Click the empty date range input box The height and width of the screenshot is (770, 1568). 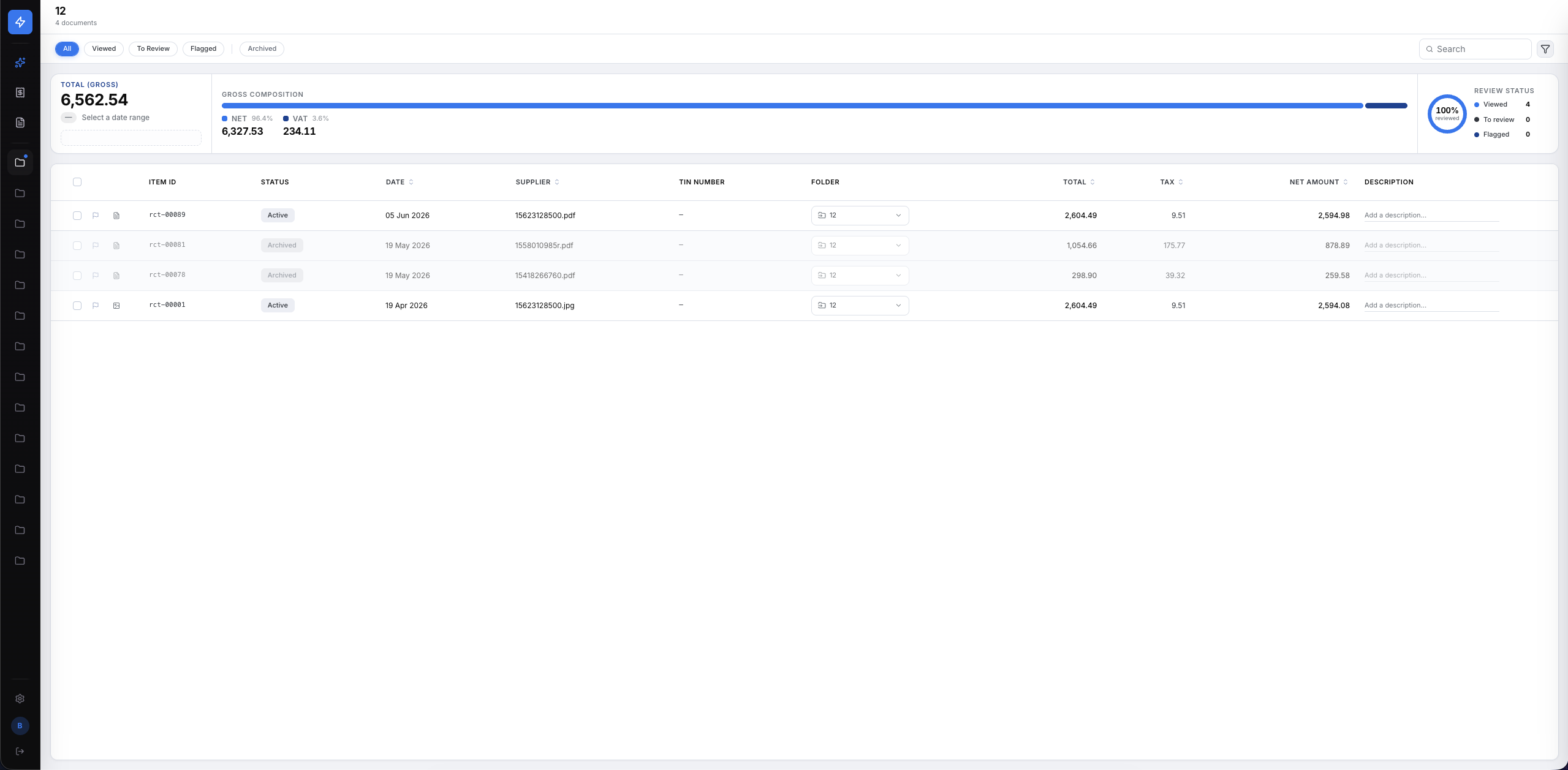point(131,138)
